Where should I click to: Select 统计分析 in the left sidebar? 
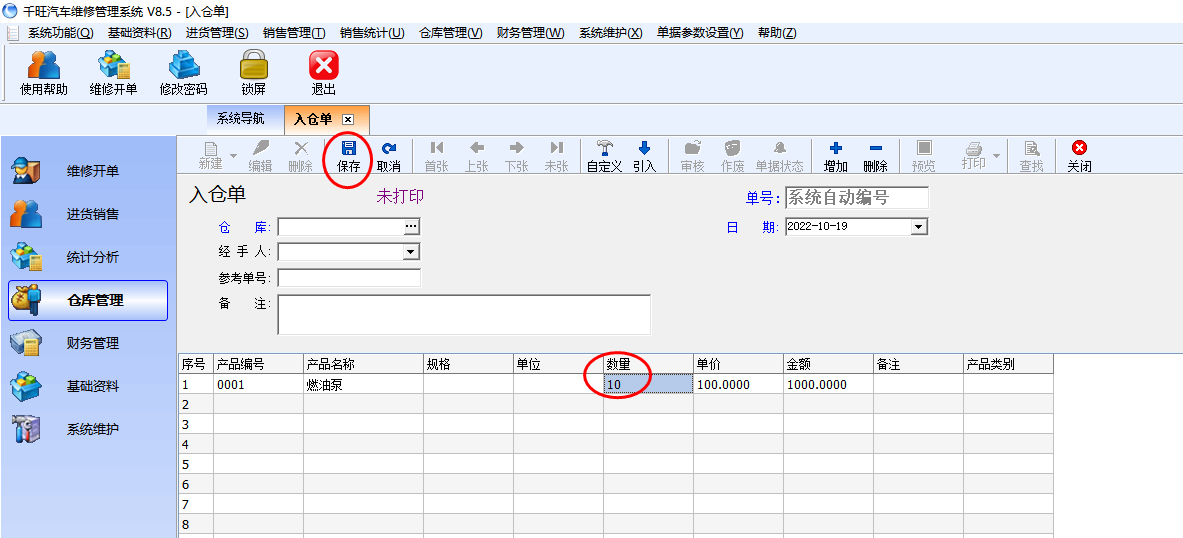(88, 257)
